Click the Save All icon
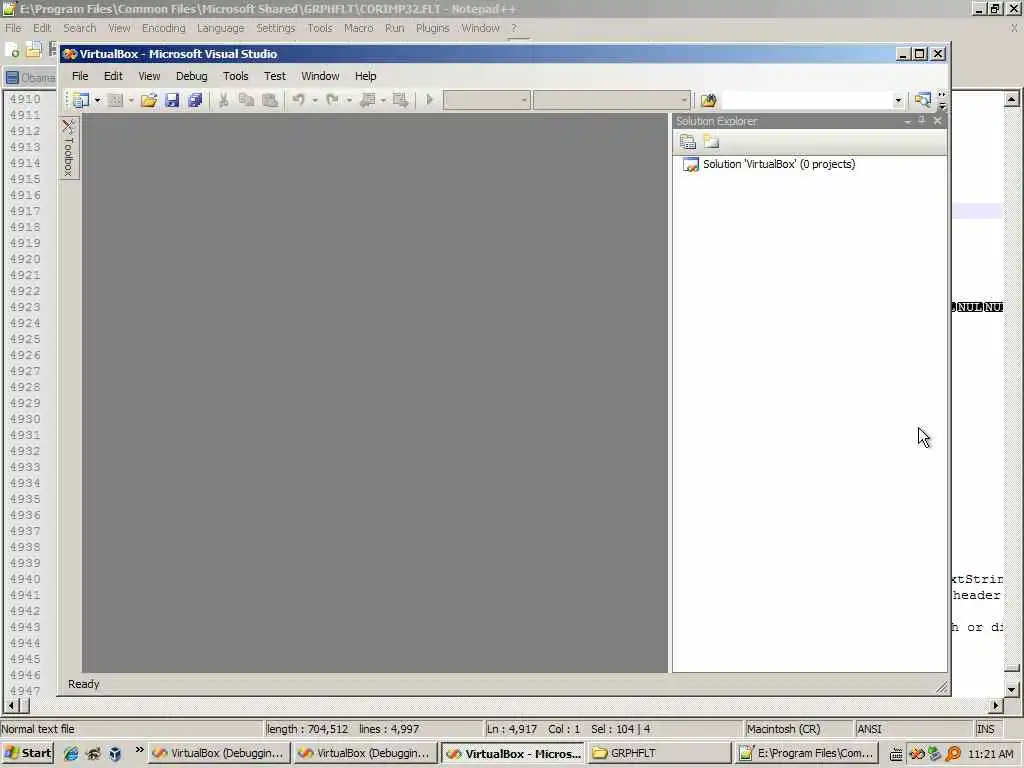 [195, 100]
